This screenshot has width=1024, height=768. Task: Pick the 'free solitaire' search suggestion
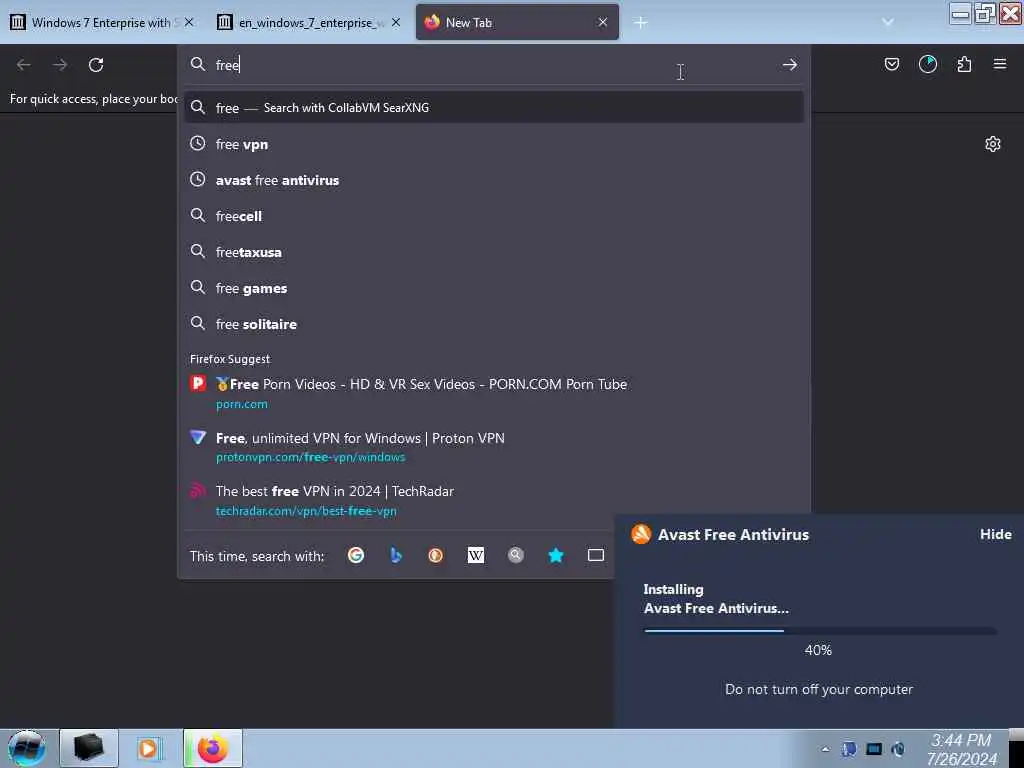(494, 324)
